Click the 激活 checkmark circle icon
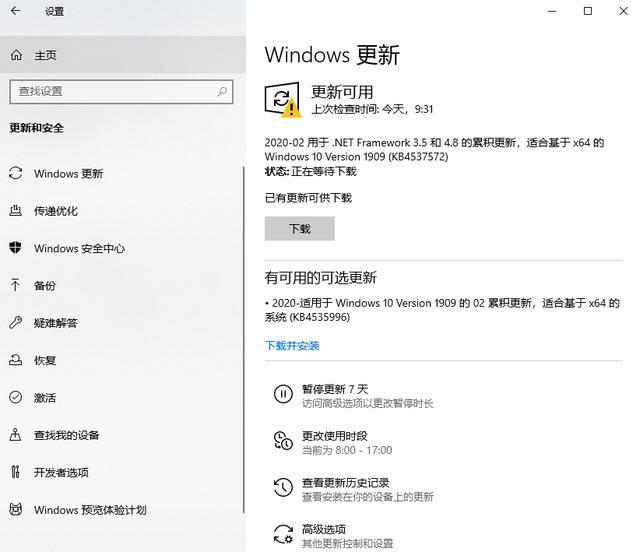The height and width of the screenshot is (552, 640). click(x=16, y=397)
